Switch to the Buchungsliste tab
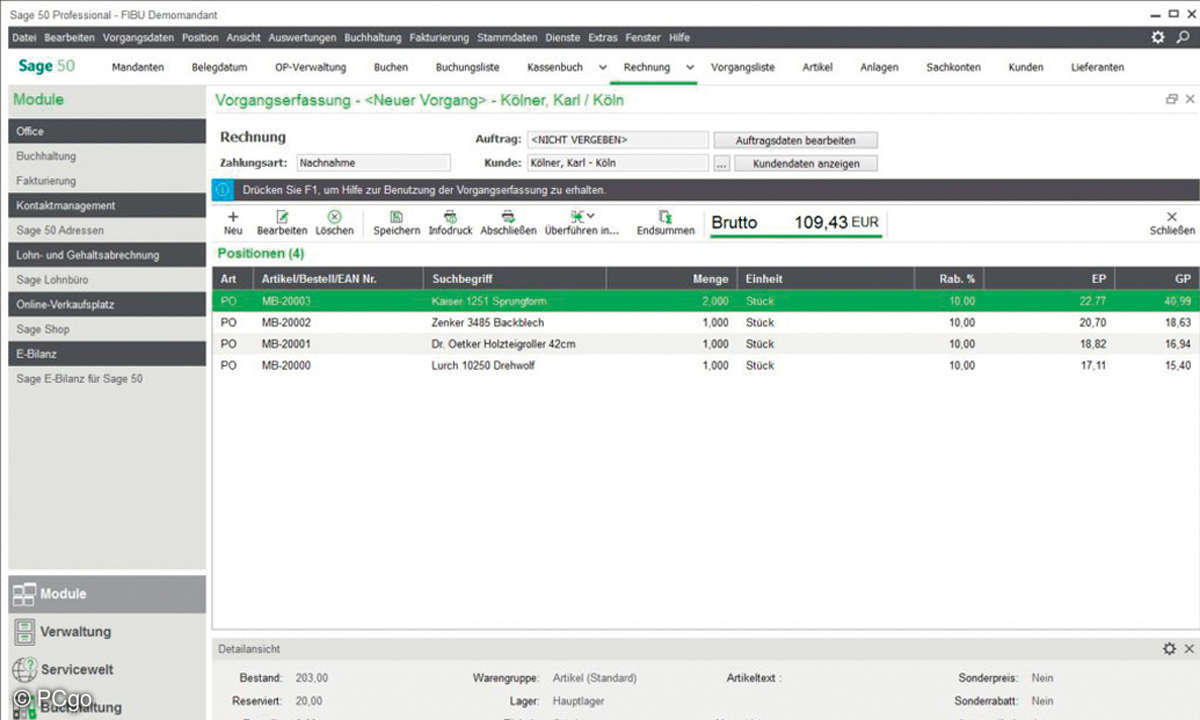1200x720 pixels. [468, 67]
